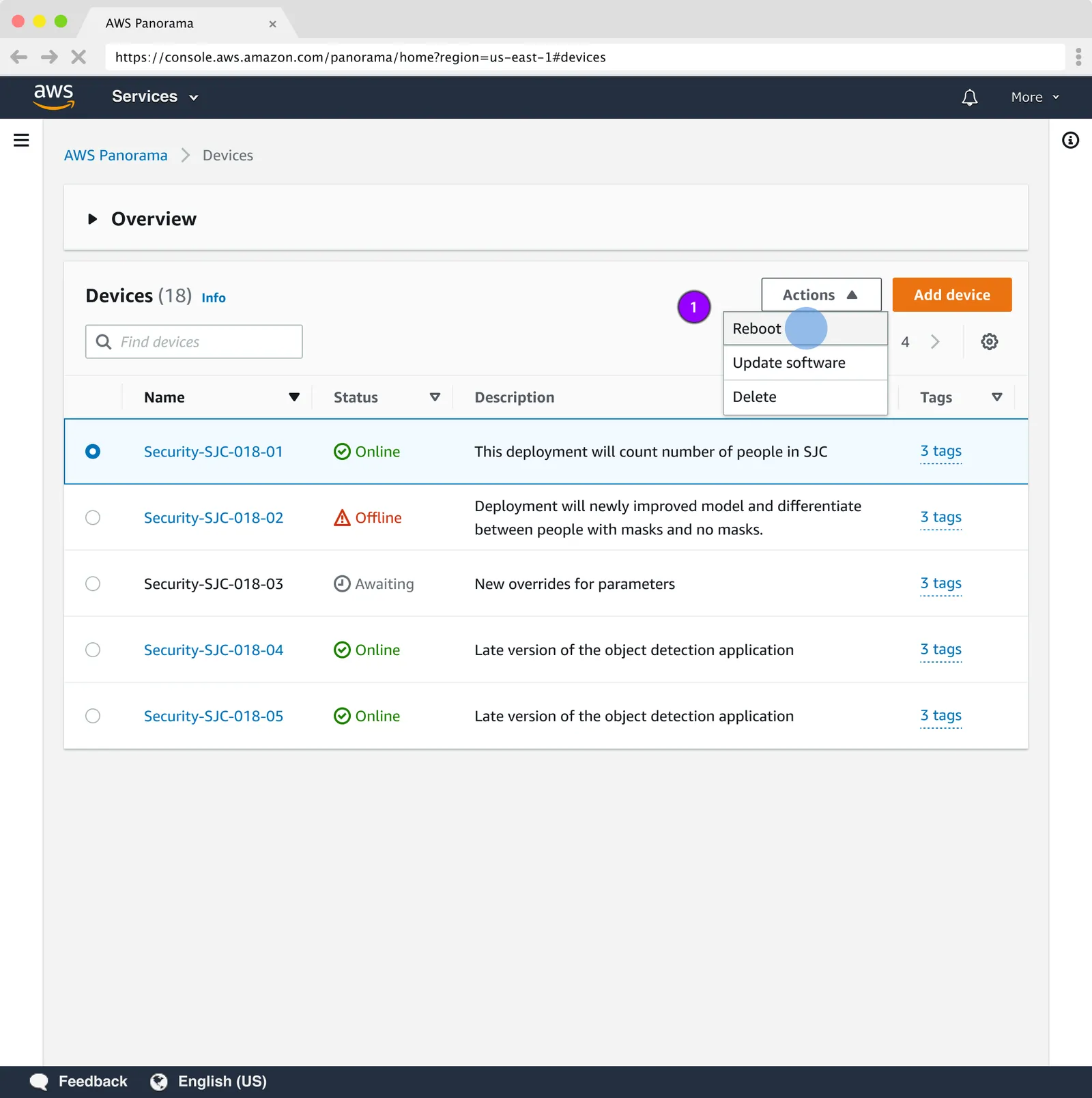
Task: Sort by Status column arrow
Action: 435,397
